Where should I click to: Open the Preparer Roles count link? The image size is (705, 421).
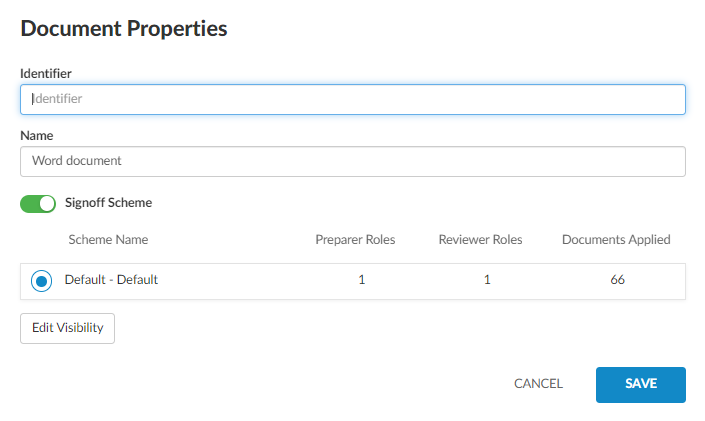362,280
